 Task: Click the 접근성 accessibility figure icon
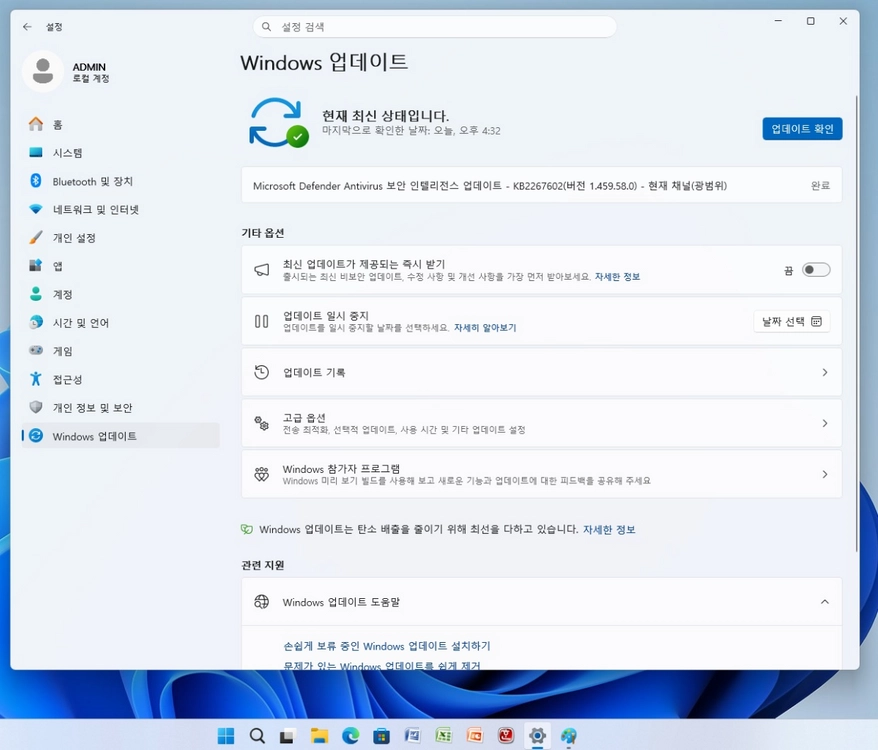36,379
